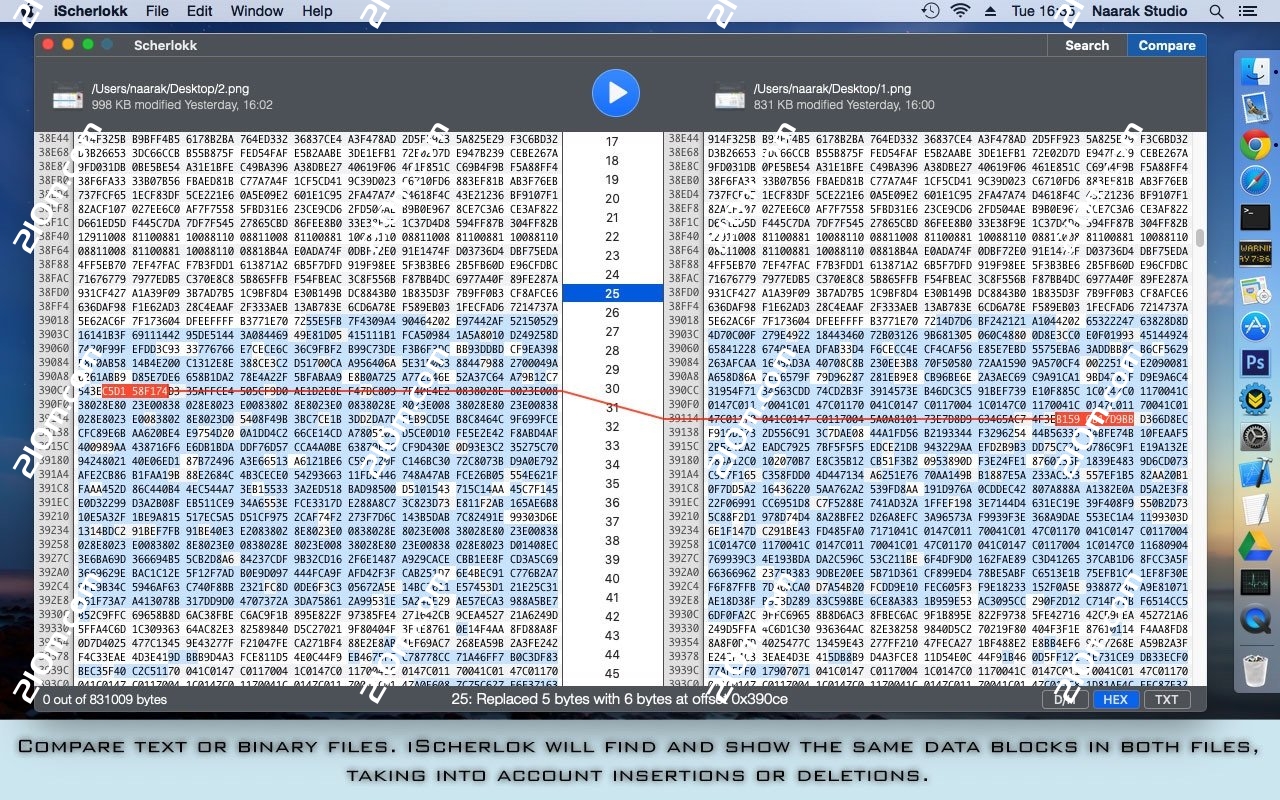Click the /Users/naarak/Desktop/2.png file path
Viewport: 1280px width, 800px height.
click(170, 88)
